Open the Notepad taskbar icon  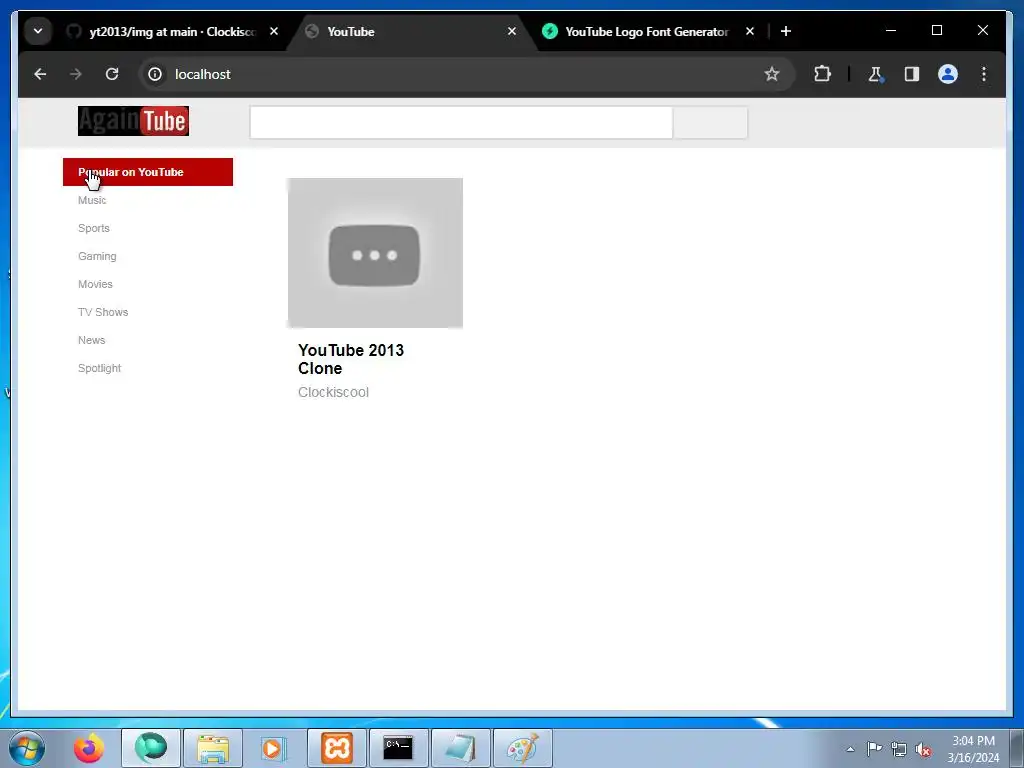click(460, 748)
